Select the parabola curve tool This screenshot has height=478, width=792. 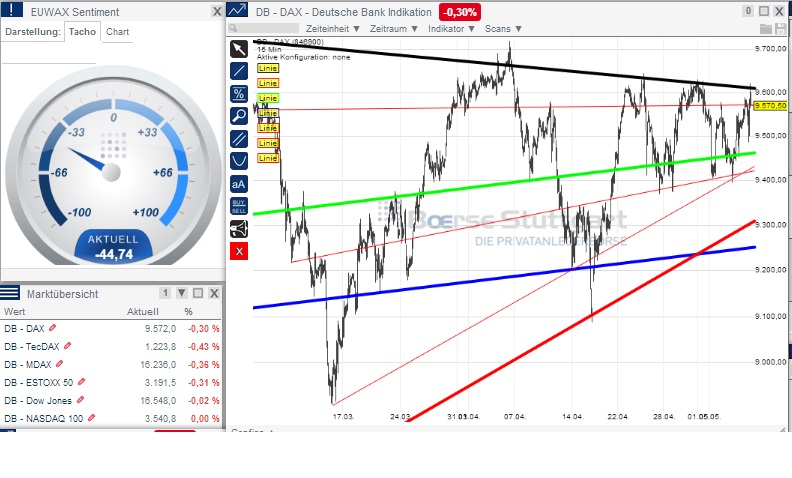(239, 161)
